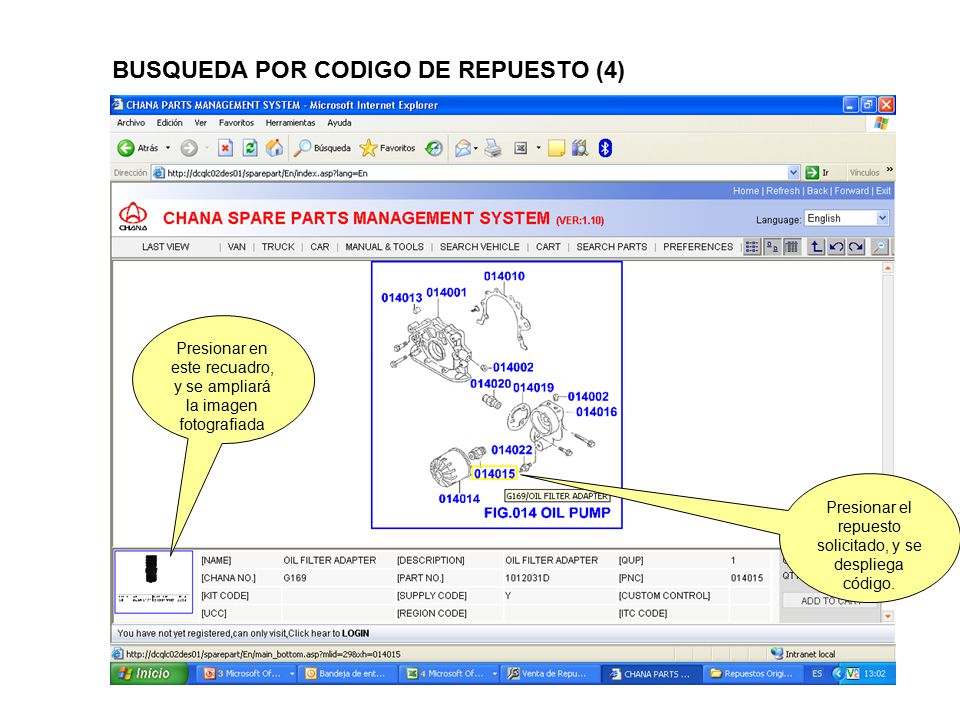Open the CART tab
Image resolution: width=960 pixels, height=720 pixels.
pos(548,247)
